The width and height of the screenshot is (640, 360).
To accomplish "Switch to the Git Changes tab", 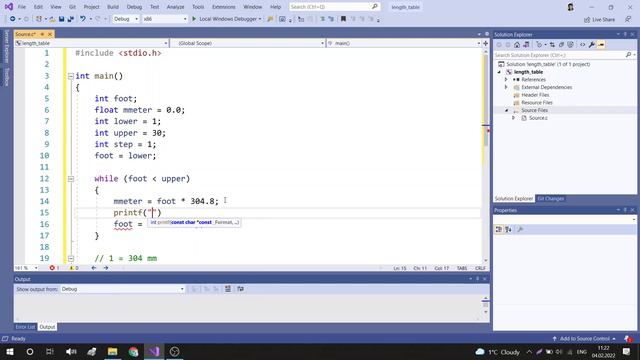I will click(x=550, y=199).
